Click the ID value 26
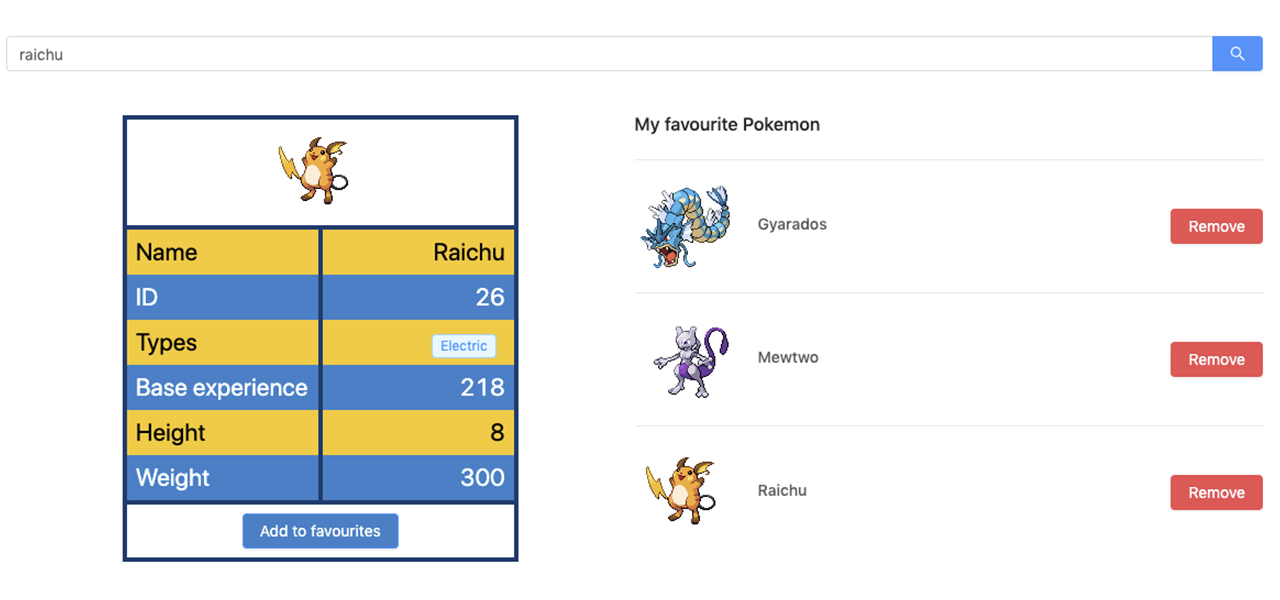This screenshot has width=1280, height=600. tap(490, 297)
